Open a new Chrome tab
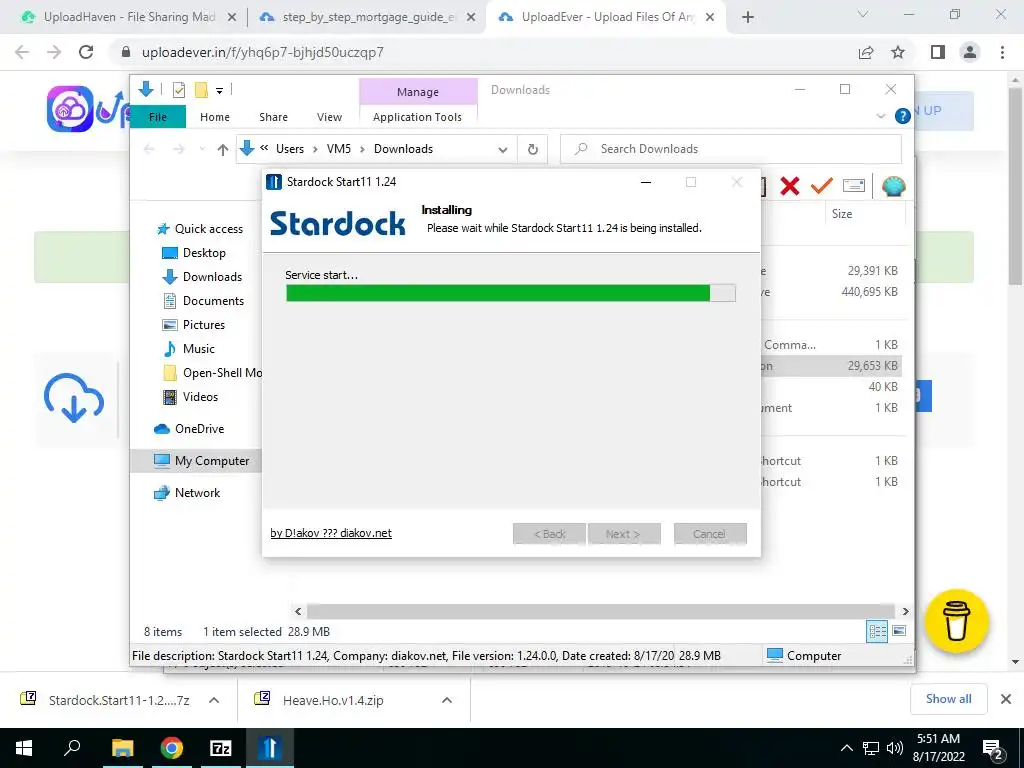 tap(748, 18)
